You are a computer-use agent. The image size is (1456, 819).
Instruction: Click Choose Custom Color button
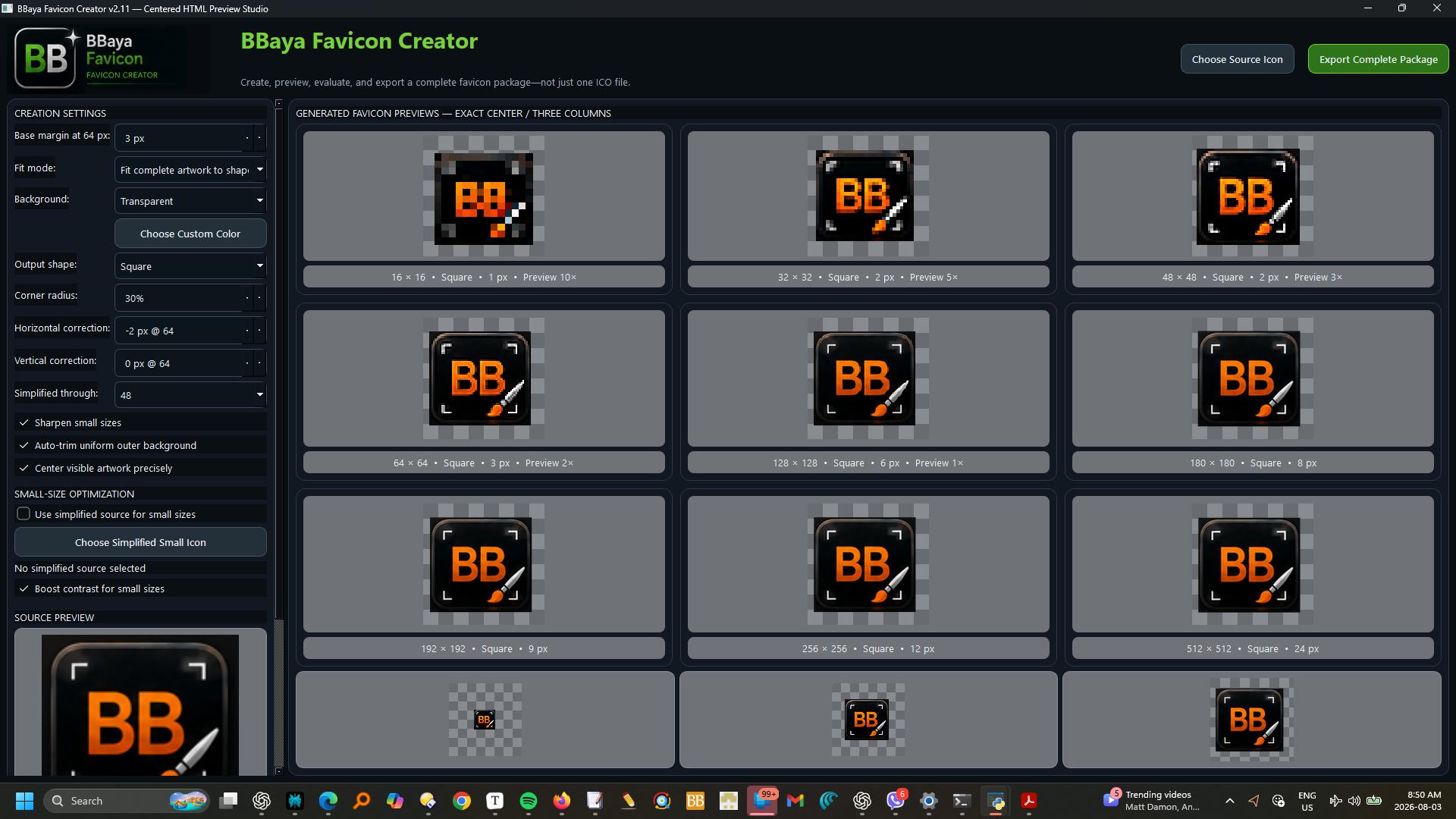pos(190,234)
